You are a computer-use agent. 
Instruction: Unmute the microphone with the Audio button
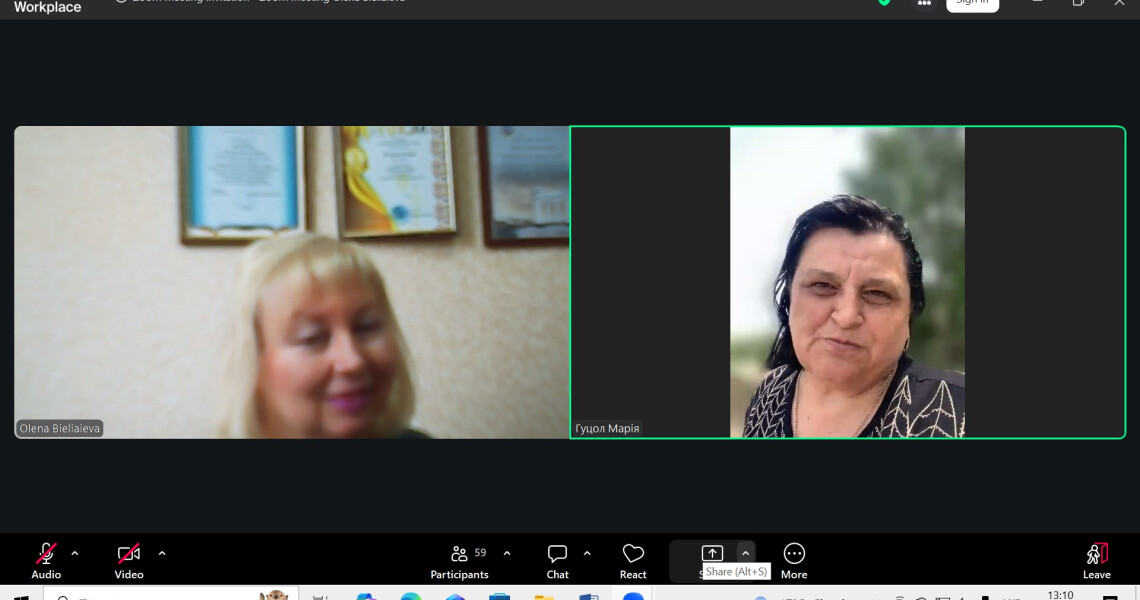click(x=46, y=561)
